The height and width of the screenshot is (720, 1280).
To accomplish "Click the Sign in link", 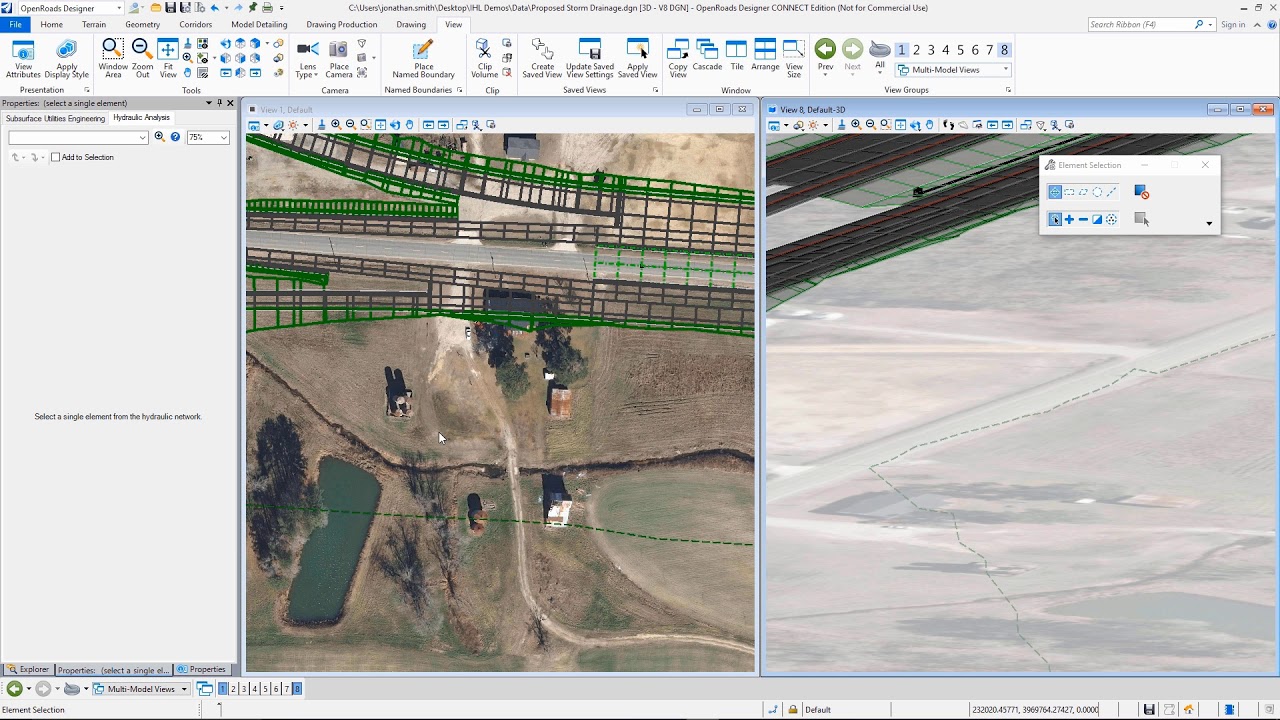I will tap(1233, 24).
